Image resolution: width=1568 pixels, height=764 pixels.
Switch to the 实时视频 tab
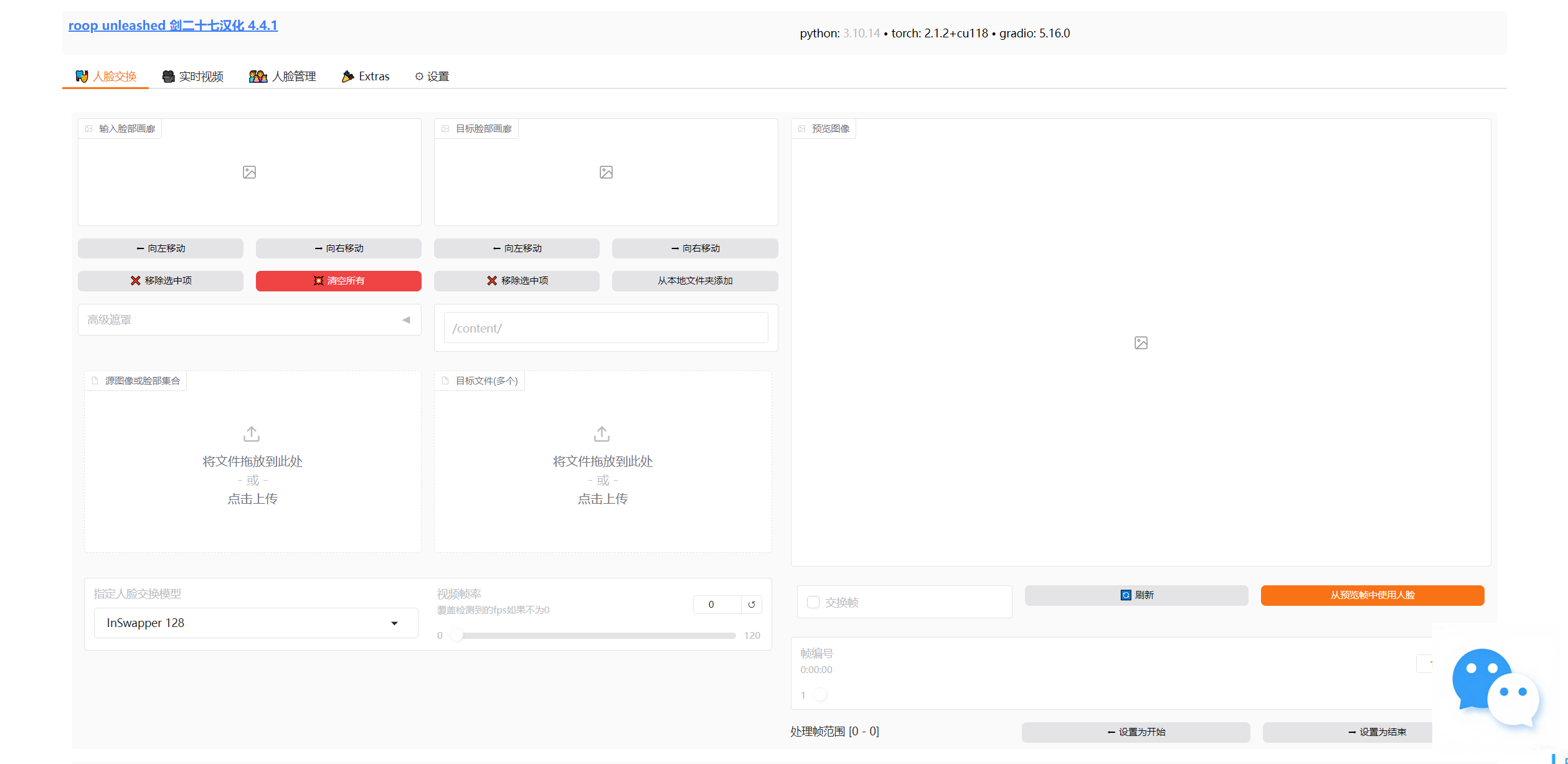pos(192,75)
